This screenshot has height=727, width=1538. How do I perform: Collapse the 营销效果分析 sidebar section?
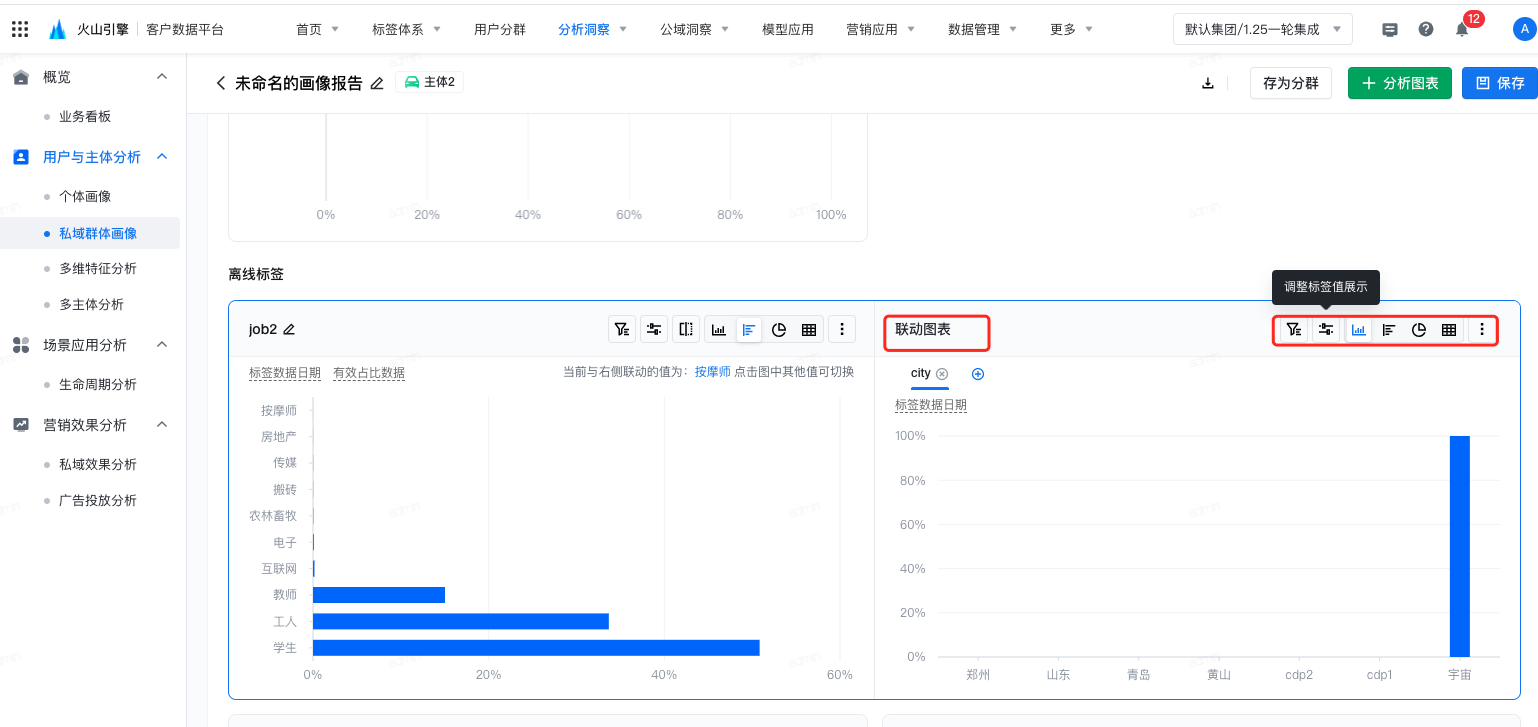pyautogui.click(x=162, y=425)
